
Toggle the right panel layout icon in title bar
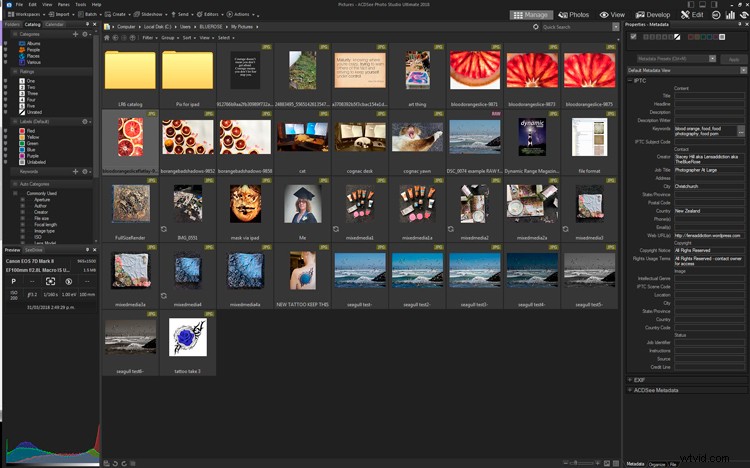714,4
